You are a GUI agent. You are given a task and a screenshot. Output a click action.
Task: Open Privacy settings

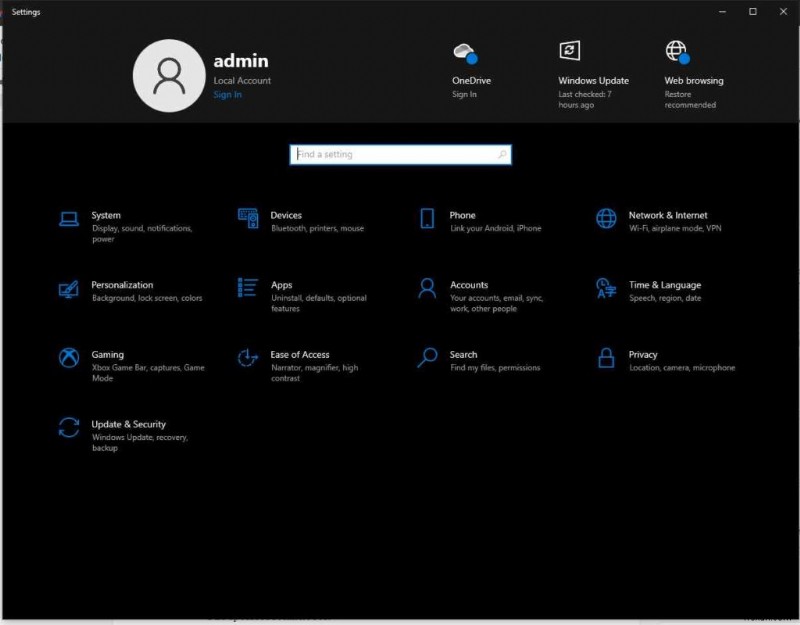[x=642, y=354]
